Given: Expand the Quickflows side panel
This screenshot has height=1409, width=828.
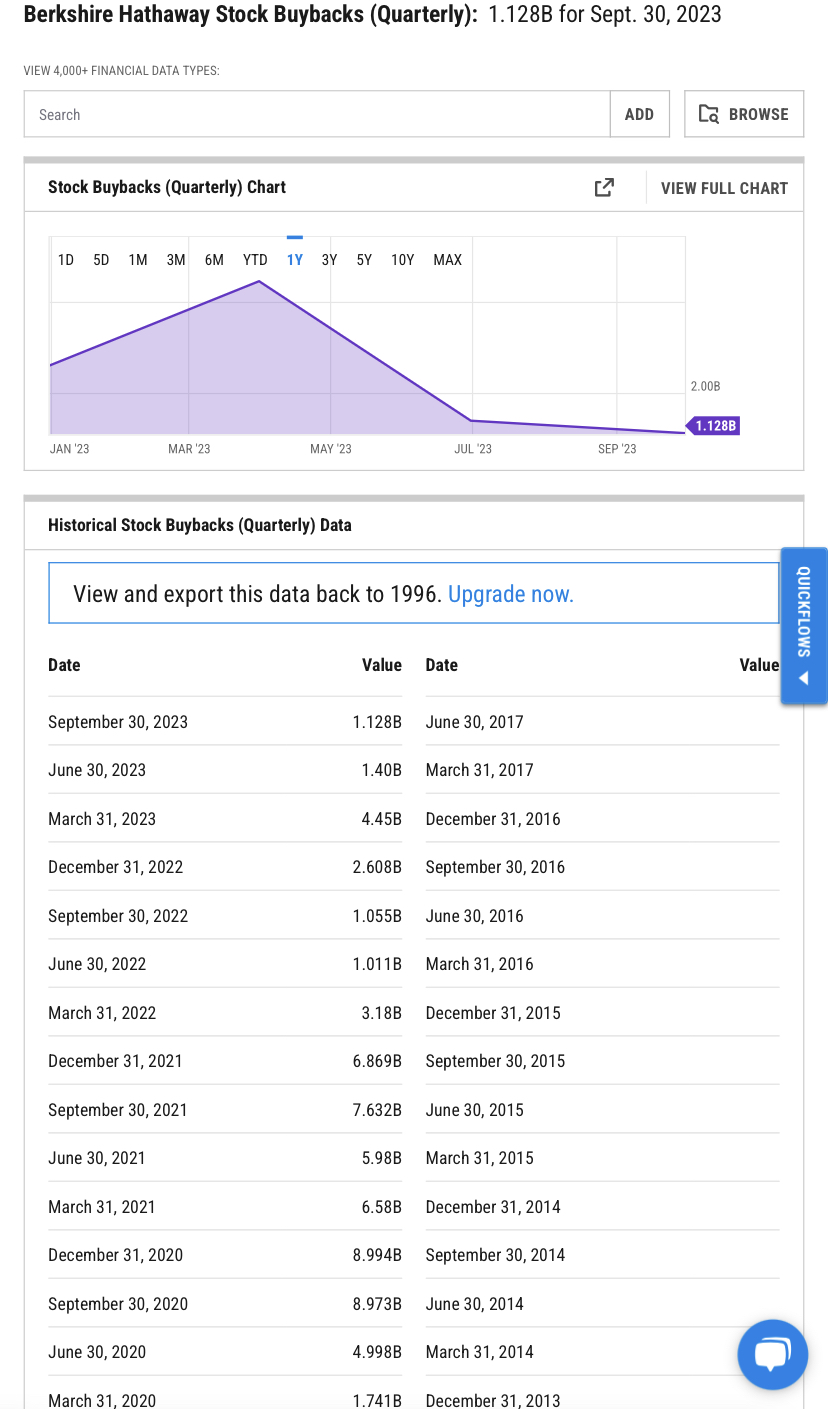Looking at the screenshot, I should [804, 626].
